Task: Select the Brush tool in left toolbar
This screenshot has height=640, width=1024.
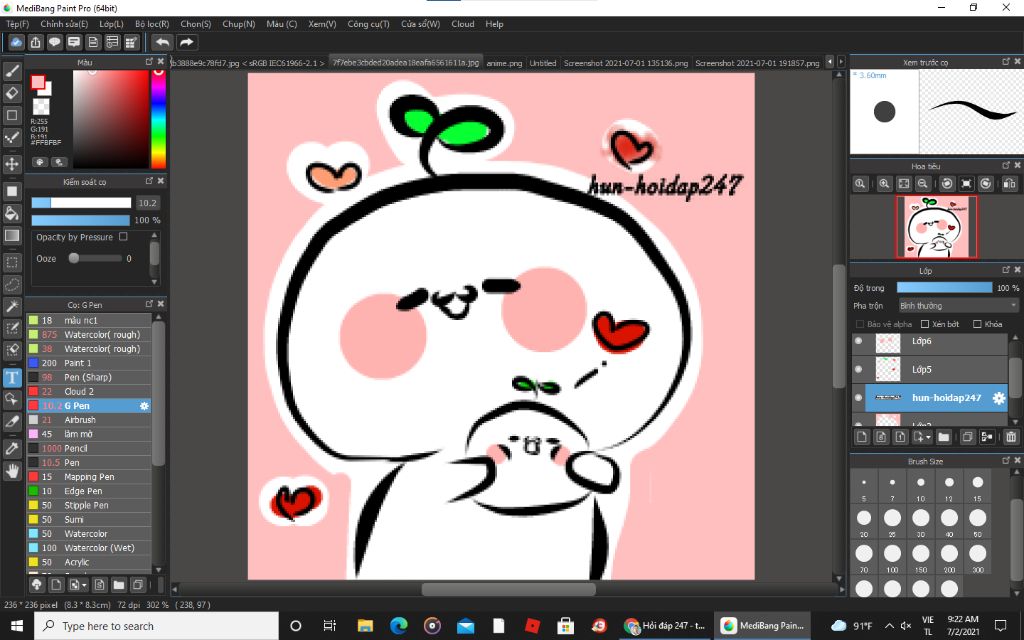Action: click(x=12, y=71)
